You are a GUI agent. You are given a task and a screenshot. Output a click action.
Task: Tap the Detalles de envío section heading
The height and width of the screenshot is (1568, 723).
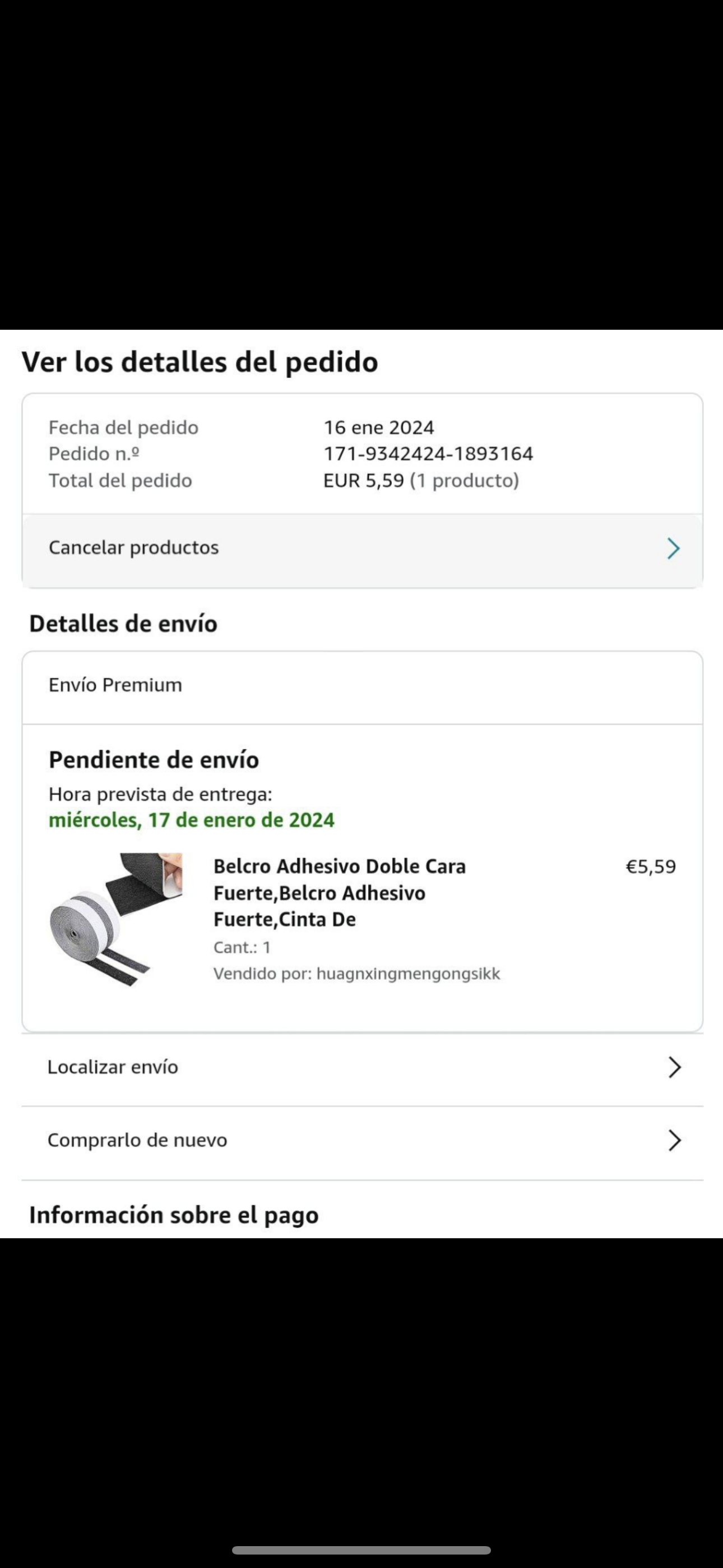point(123,624)
